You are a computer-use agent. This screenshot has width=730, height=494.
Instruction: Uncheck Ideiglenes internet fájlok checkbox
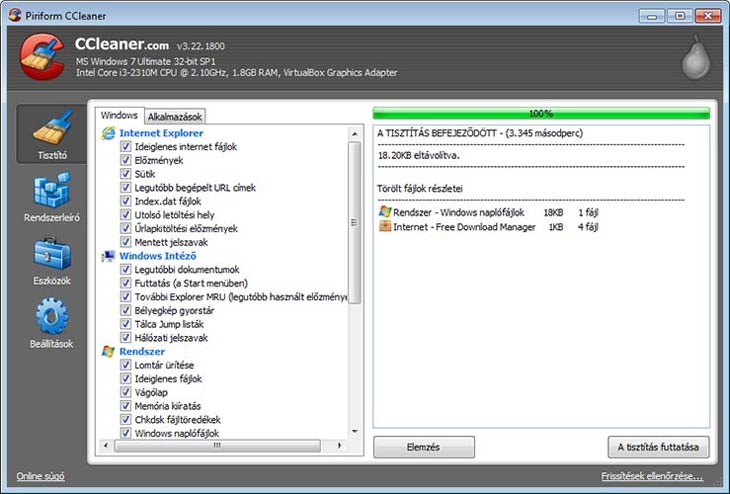pos(126,146)
